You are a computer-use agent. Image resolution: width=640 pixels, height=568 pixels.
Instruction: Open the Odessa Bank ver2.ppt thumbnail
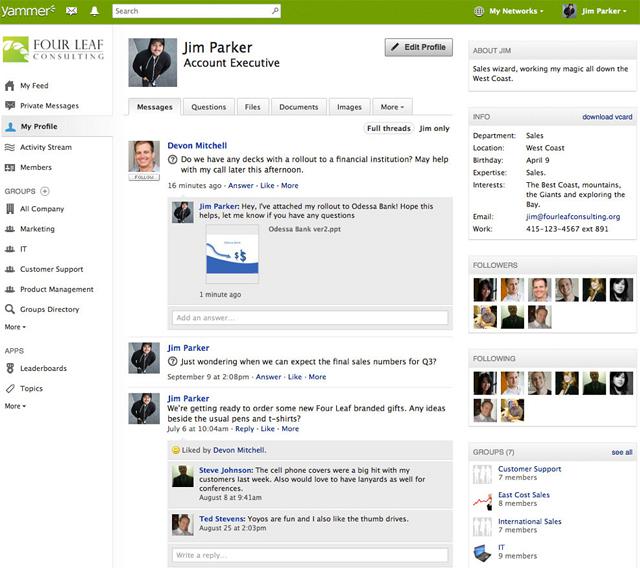tap(232, 251)
